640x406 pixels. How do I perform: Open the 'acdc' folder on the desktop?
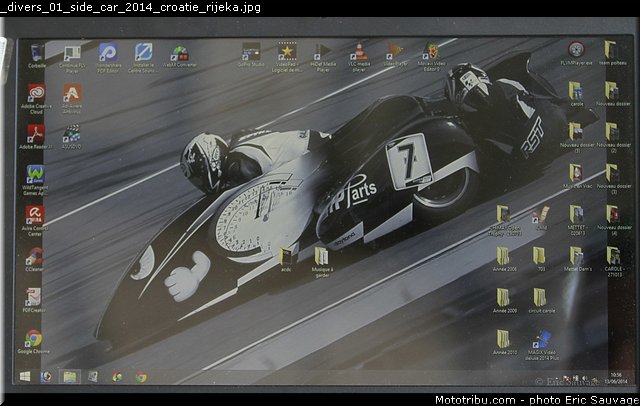pyautogui.click(x=286, y=260)
